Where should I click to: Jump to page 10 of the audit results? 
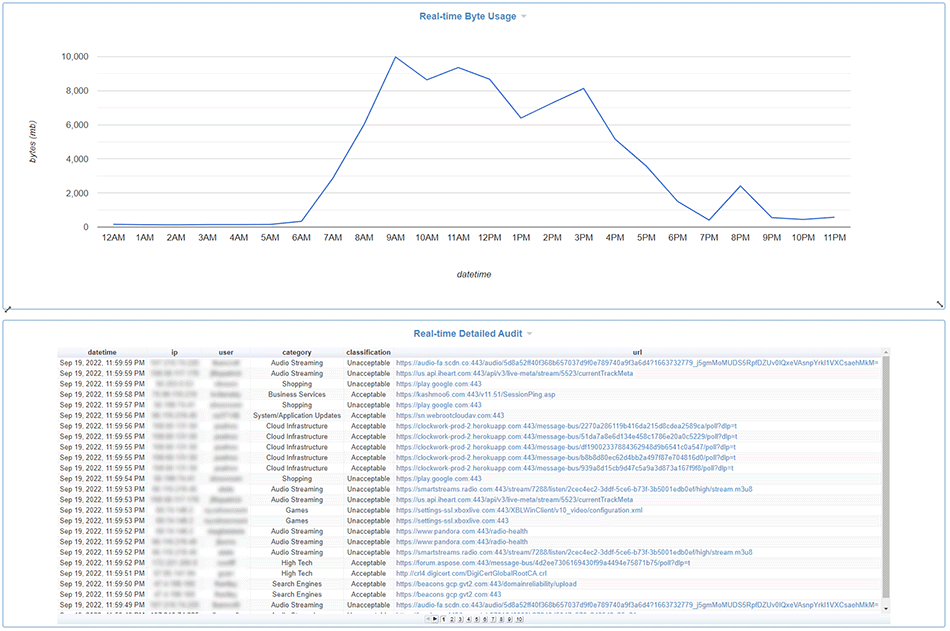tap(518, 620)
